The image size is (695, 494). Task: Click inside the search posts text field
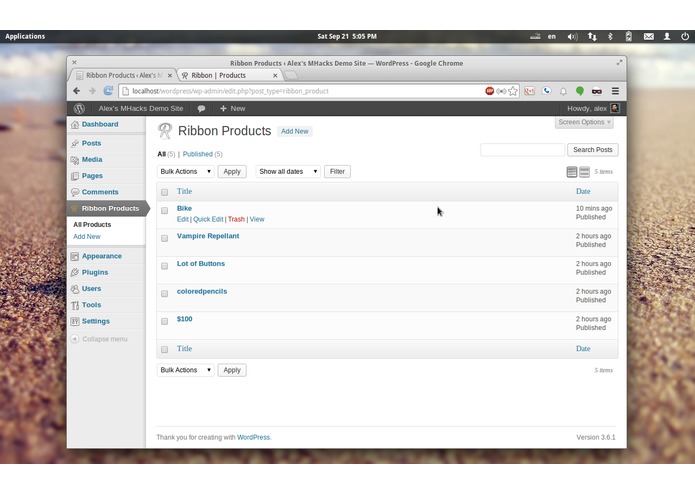click(523, 150)
